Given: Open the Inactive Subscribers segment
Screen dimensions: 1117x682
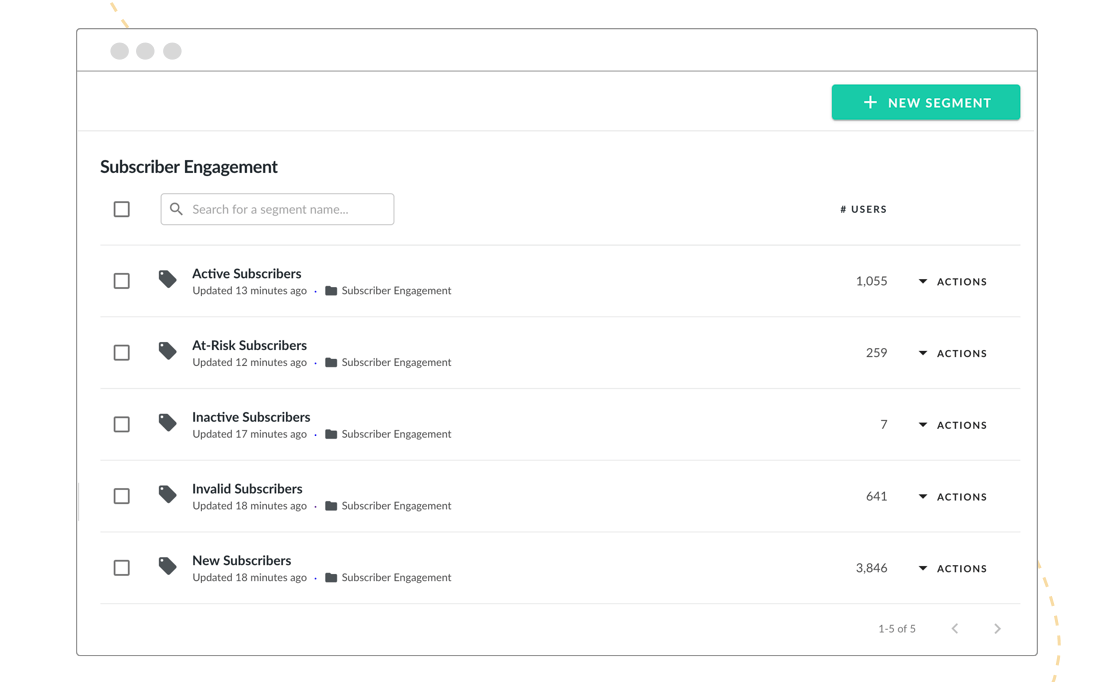Looking at the screenshot, I should [251, 417].
